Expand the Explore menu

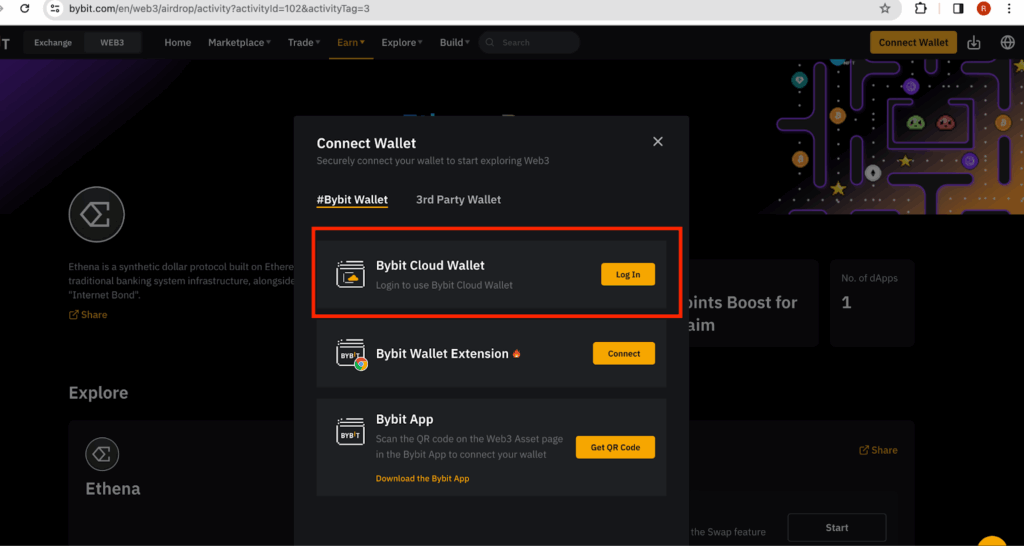click(x=402, y=42)
